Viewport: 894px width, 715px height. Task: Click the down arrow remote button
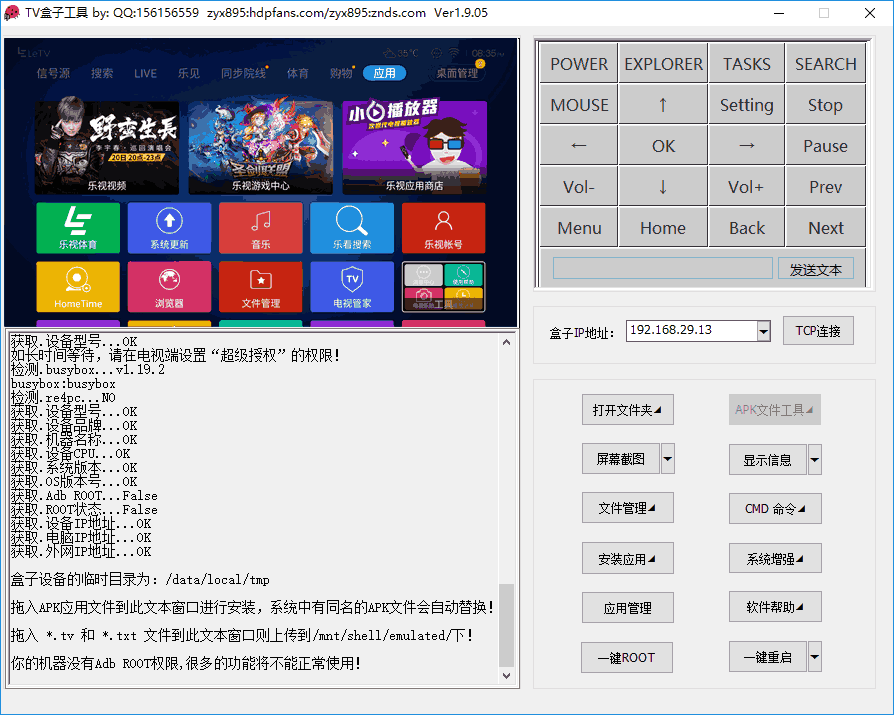tap(663, 186)
